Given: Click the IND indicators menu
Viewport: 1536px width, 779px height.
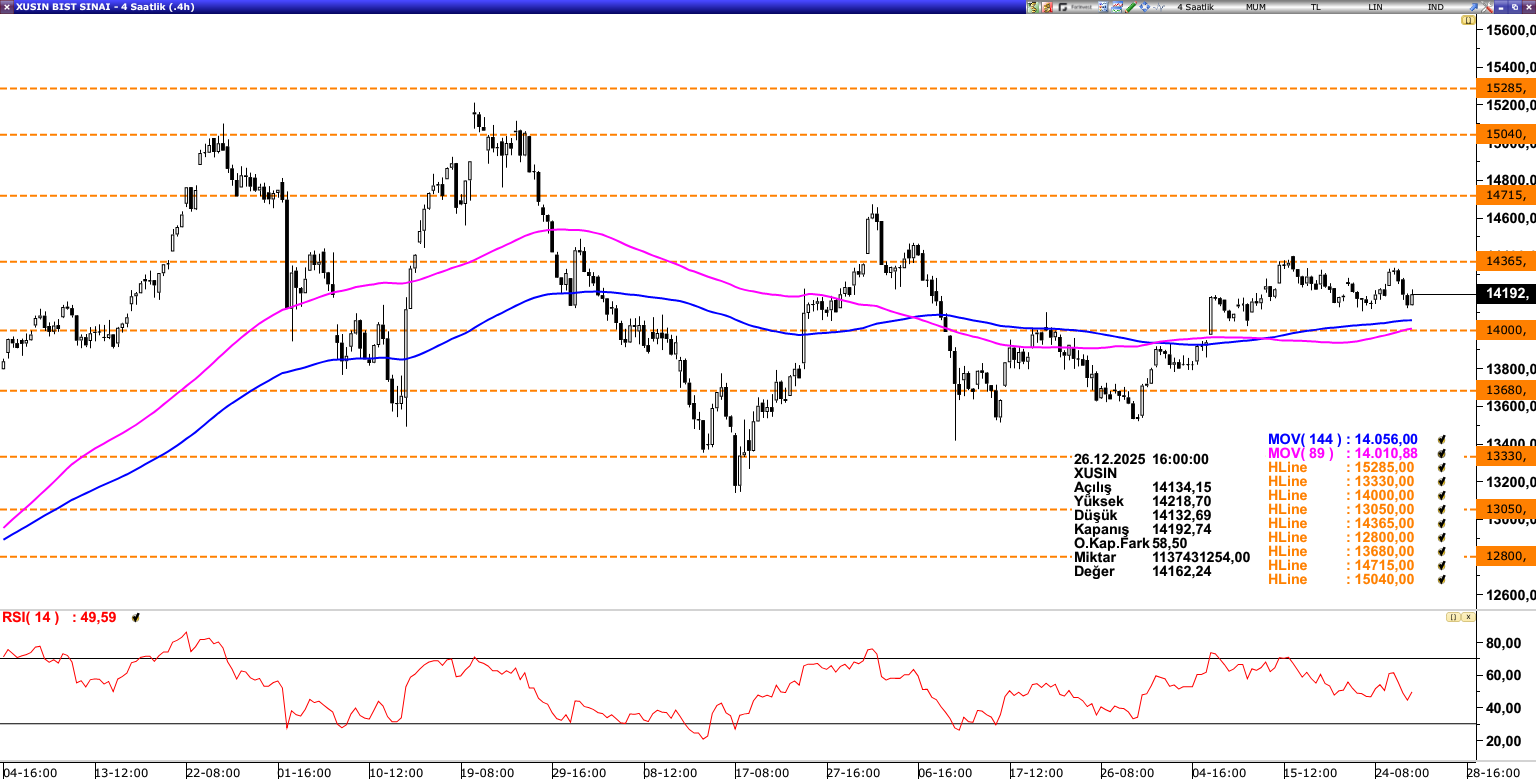Looking at the screenshot, I should tap(1435, 7).
